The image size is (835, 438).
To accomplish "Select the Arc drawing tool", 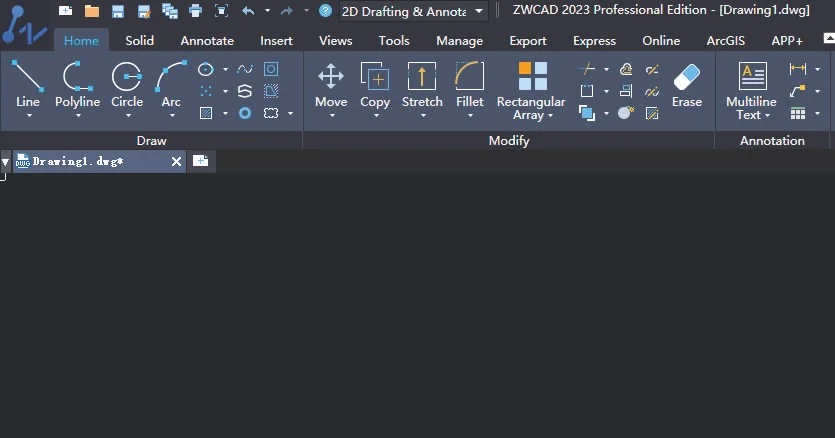I will (171, 83).
